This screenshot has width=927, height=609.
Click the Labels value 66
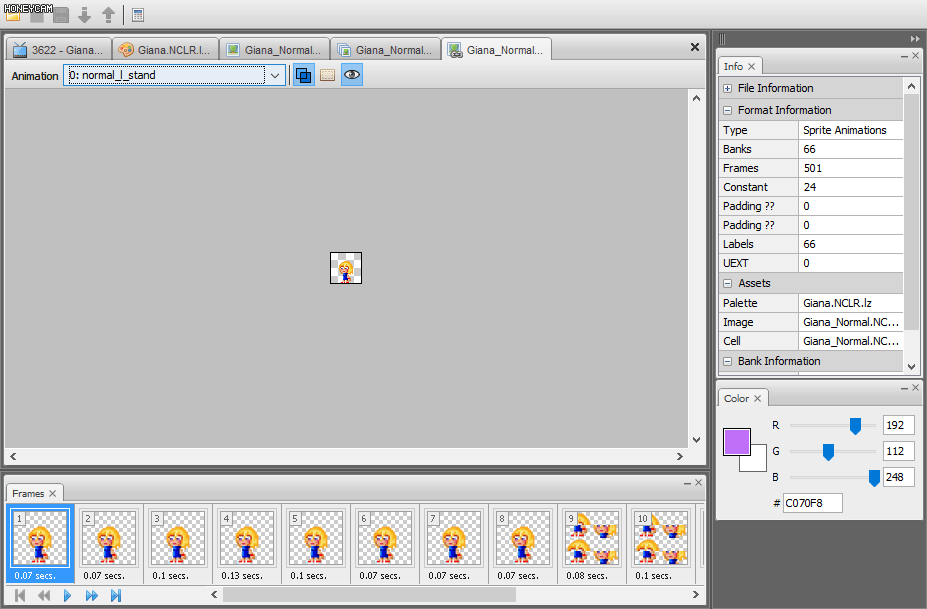tap(851, 244)
